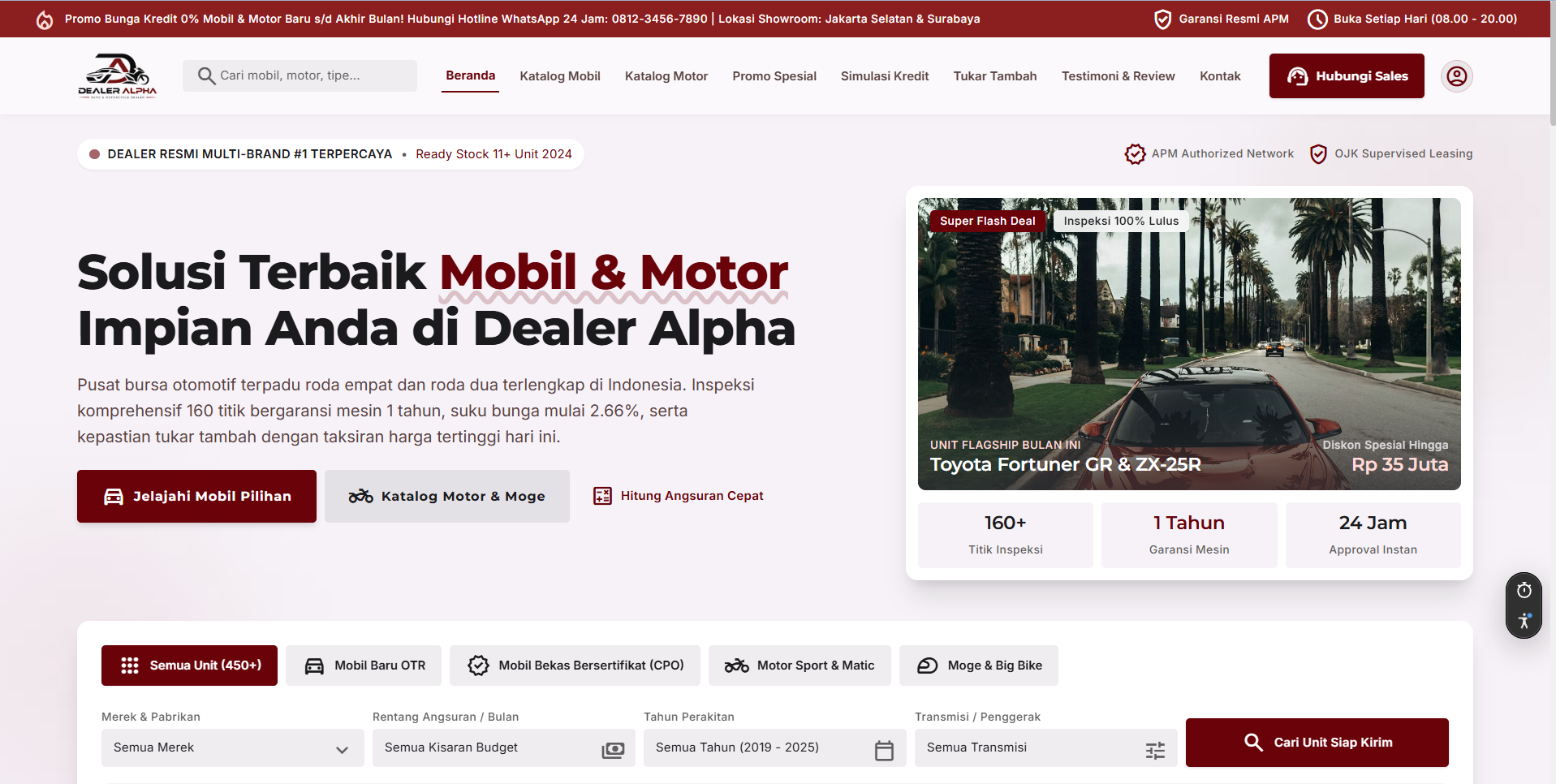Screen dimensions: 1556x784
Task: Click the search field Cari mobil, motor, tipe
Action: (300, 75)
